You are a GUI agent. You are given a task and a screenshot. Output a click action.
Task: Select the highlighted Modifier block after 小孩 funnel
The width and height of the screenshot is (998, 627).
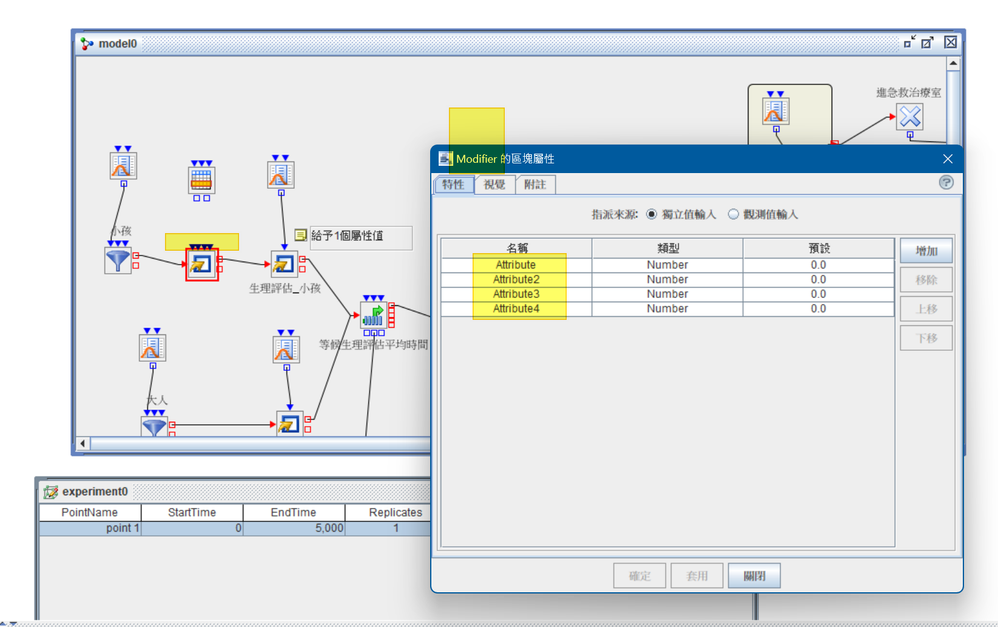pyautogui.click(x=202, y=264)
